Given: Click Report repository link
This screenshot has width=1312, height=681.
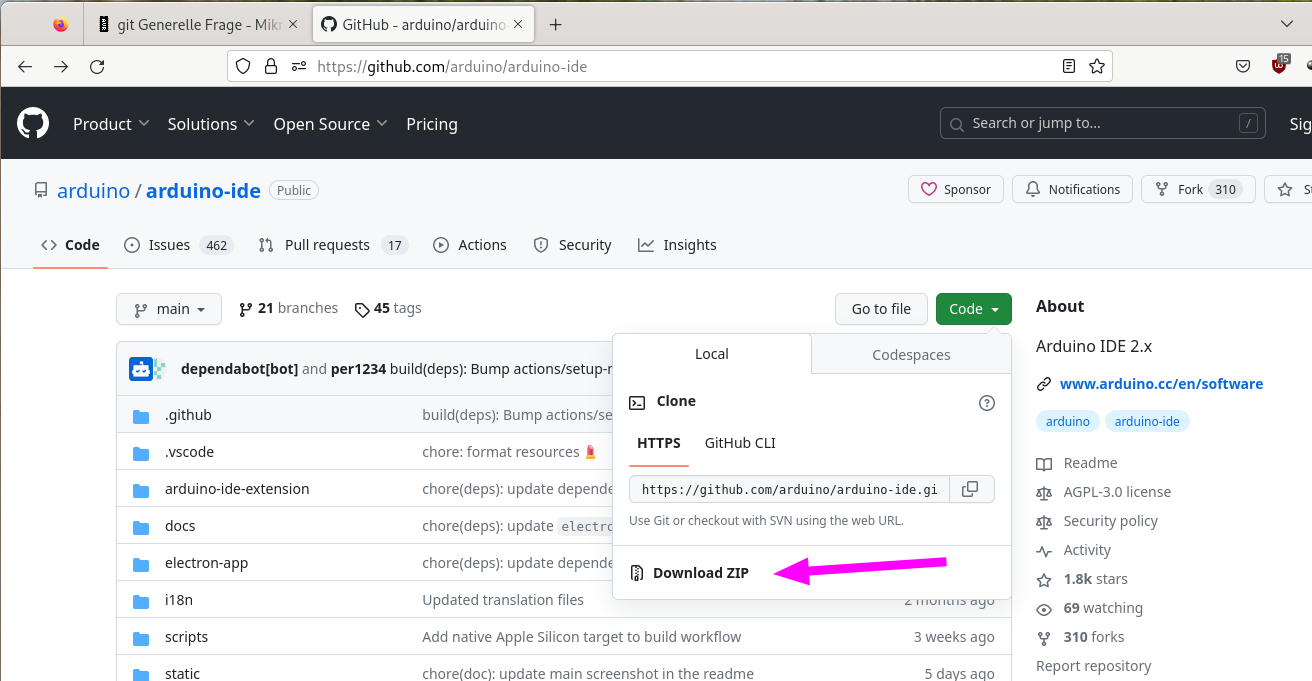Looking at the screenshot, I should (1094, 666).
